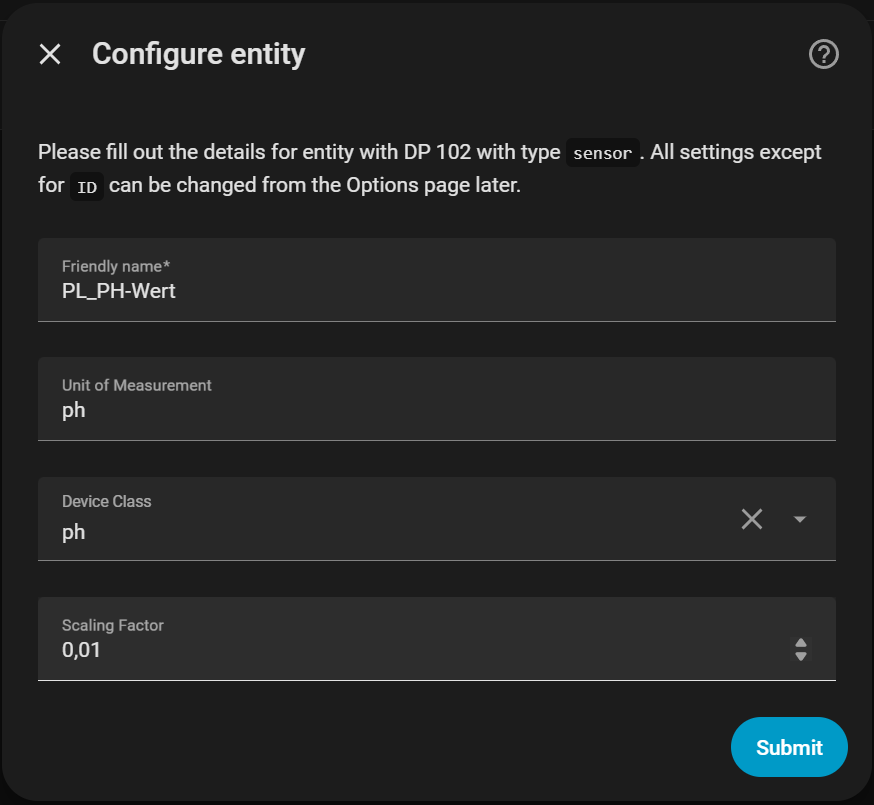The height and width of the screenshot is (805, 874).
Task: Open the help icon in dialog header
Action: tap(823, 54)
